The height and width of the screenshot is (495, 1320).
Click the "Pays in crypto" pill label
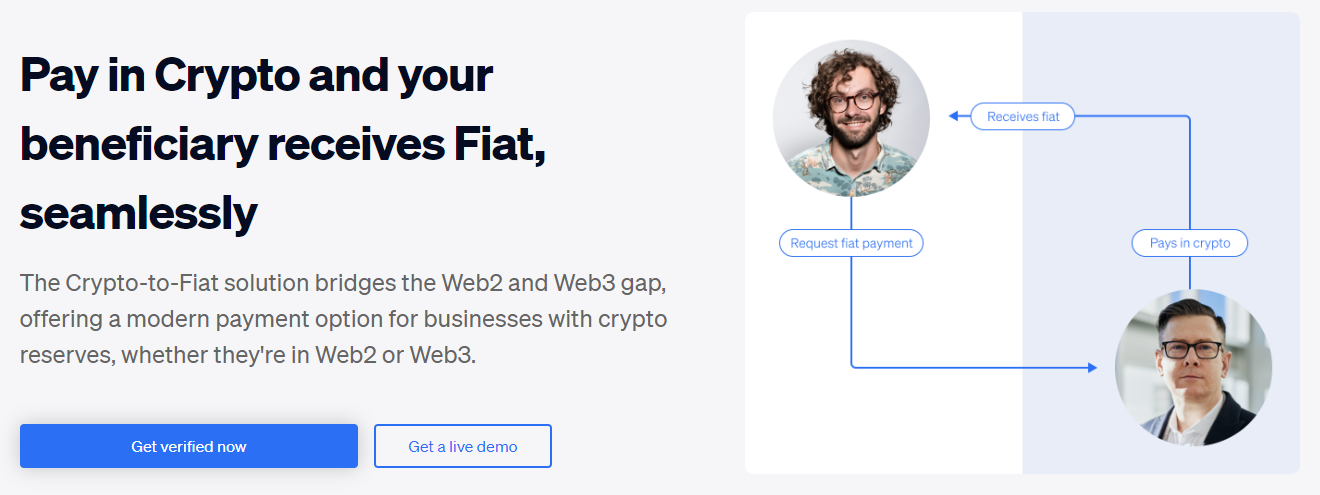pyautogui.click(x=1190, y=243)
